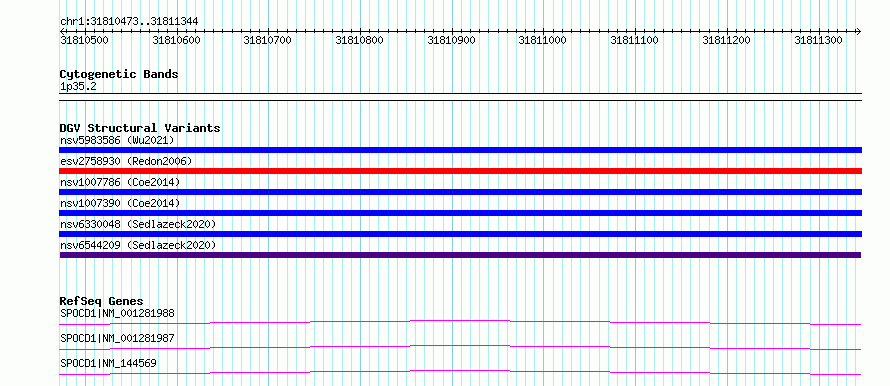Select the RefSeq Genes track heading
890x386 pixels.
[102, 301]
